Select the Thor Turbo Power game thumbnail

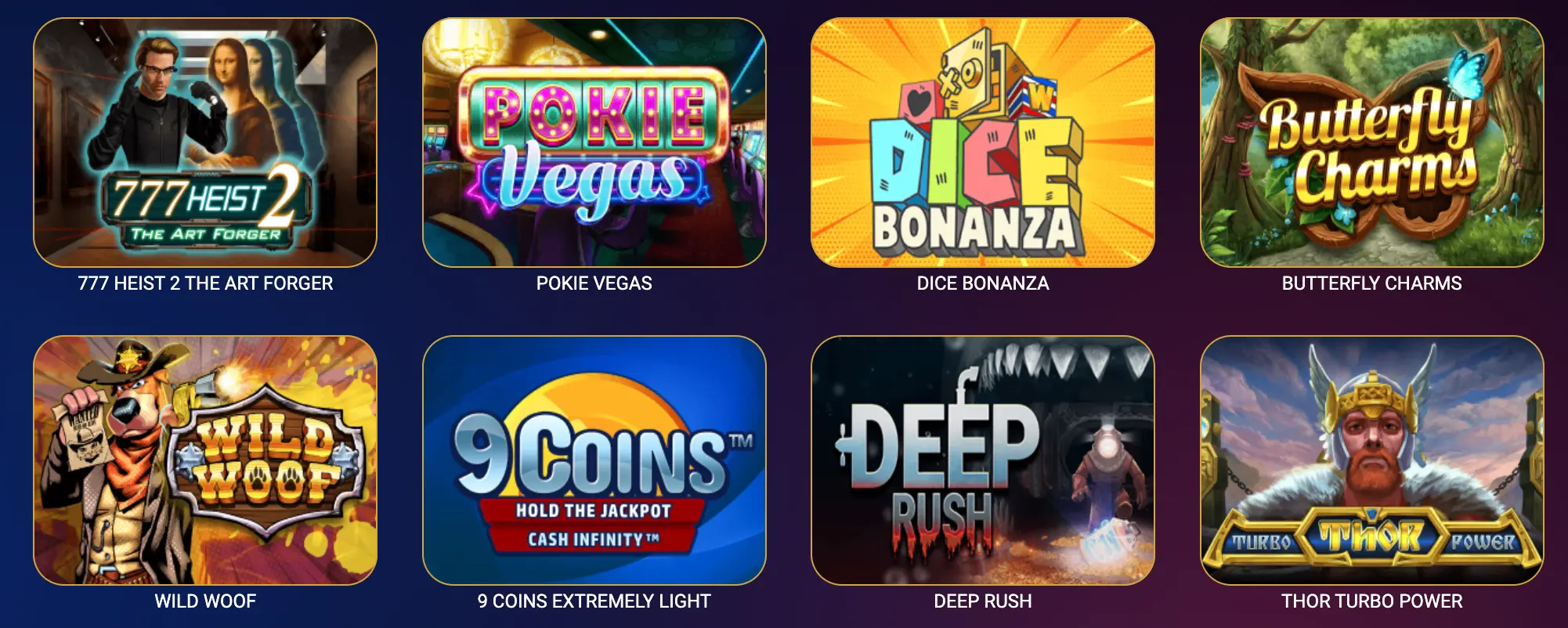point(1372,460)
